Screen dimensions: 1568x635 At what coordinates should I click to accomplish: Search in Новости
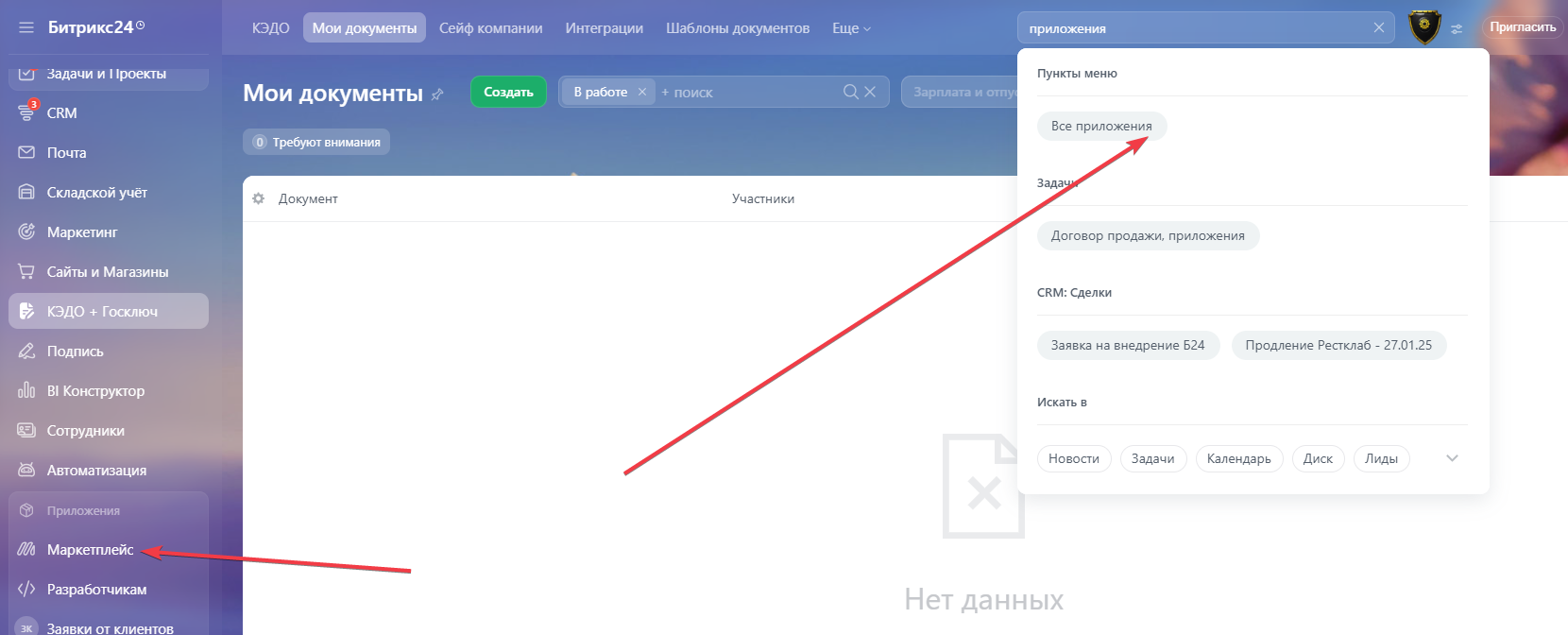coord(1074,458)
